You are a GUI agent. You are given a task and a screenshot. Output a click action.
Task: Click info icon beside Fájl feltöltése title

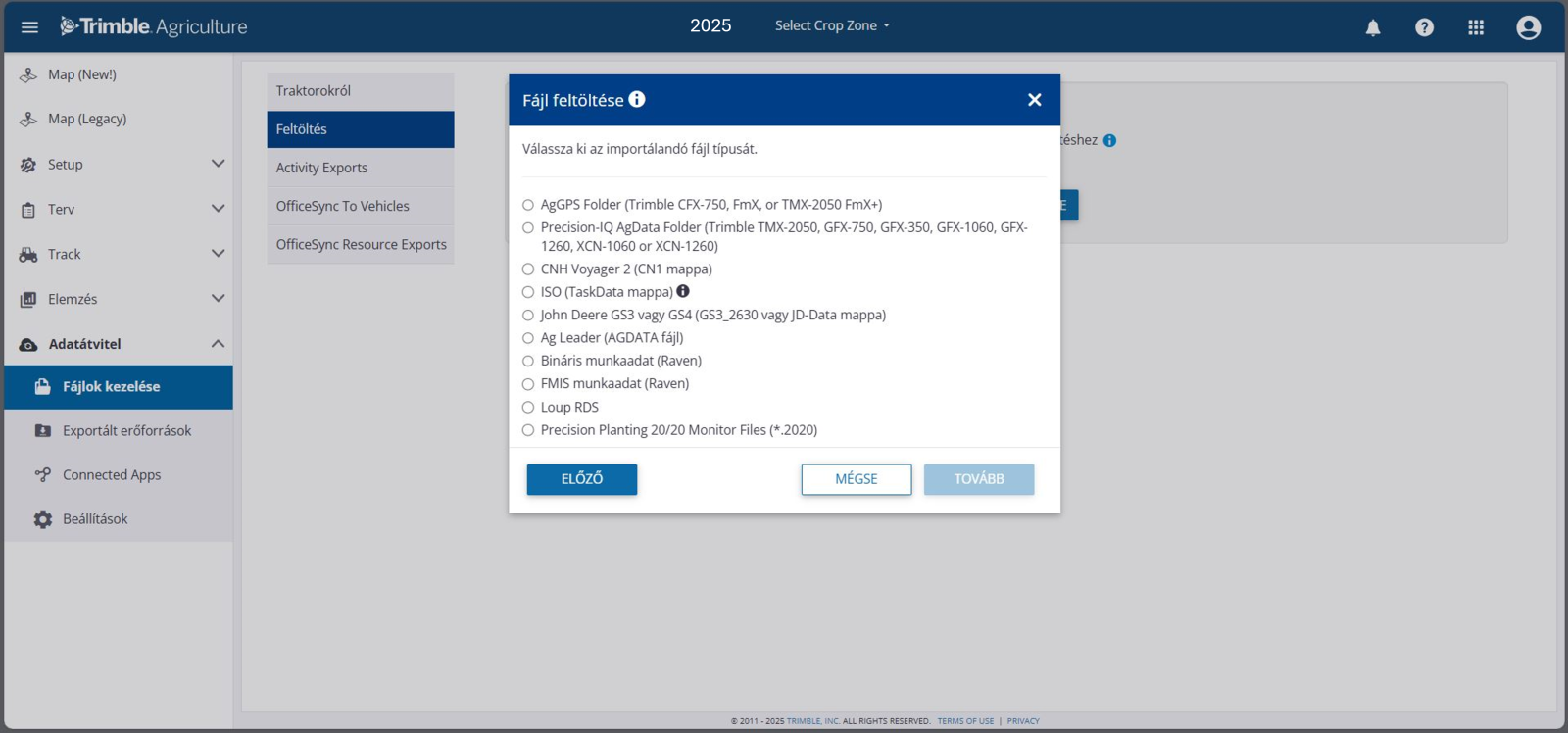point(637,99)
